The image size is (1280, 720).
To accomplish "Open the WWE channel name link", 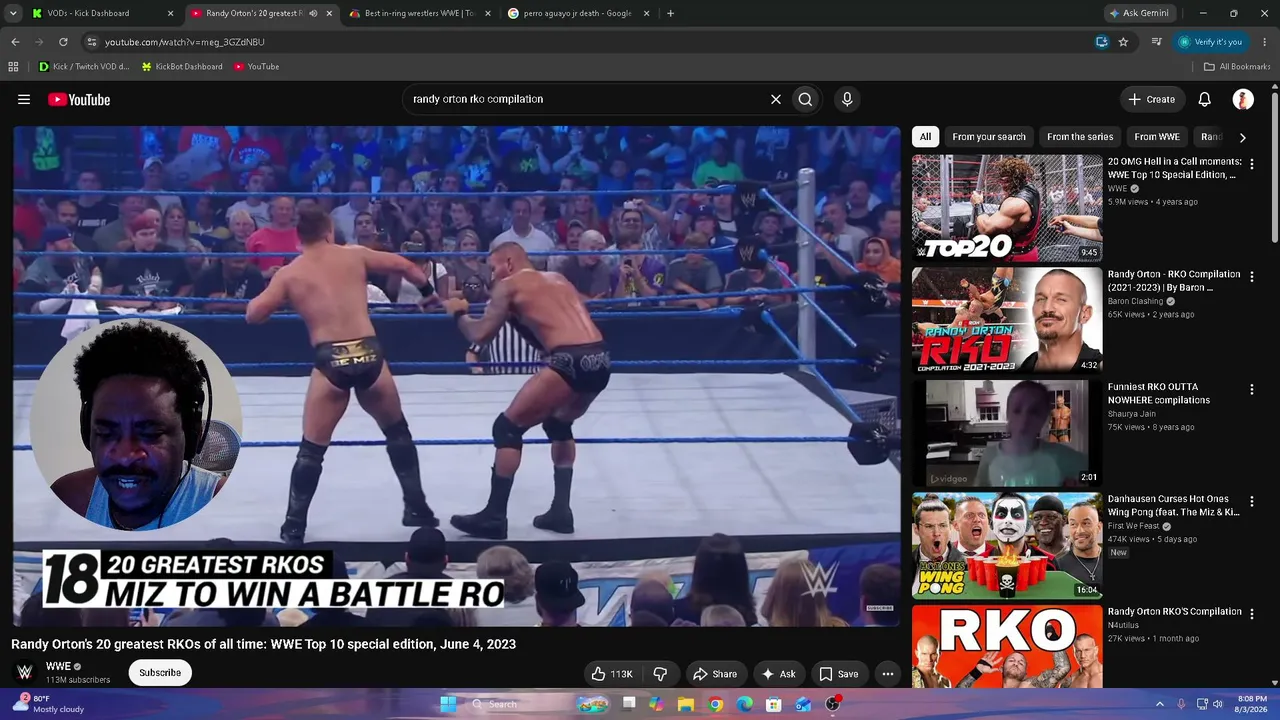I will (x=58, y=666).
